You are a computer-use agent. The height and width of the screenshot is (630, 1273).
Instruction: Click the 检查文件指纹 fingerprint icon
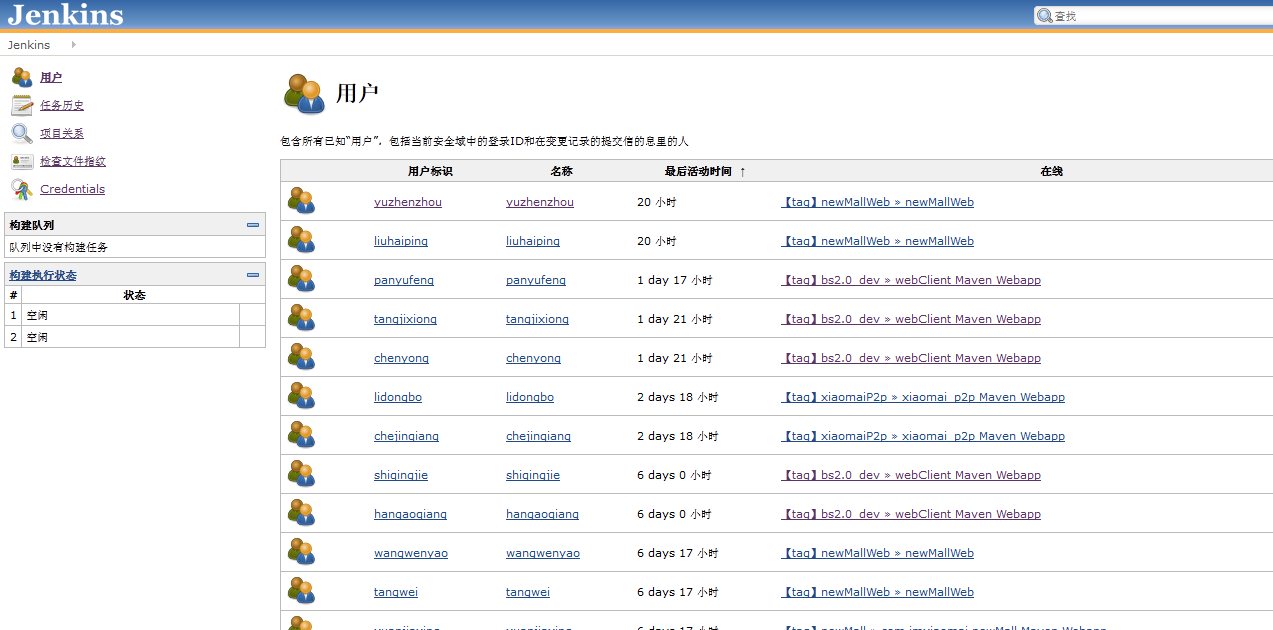[22, 161]
